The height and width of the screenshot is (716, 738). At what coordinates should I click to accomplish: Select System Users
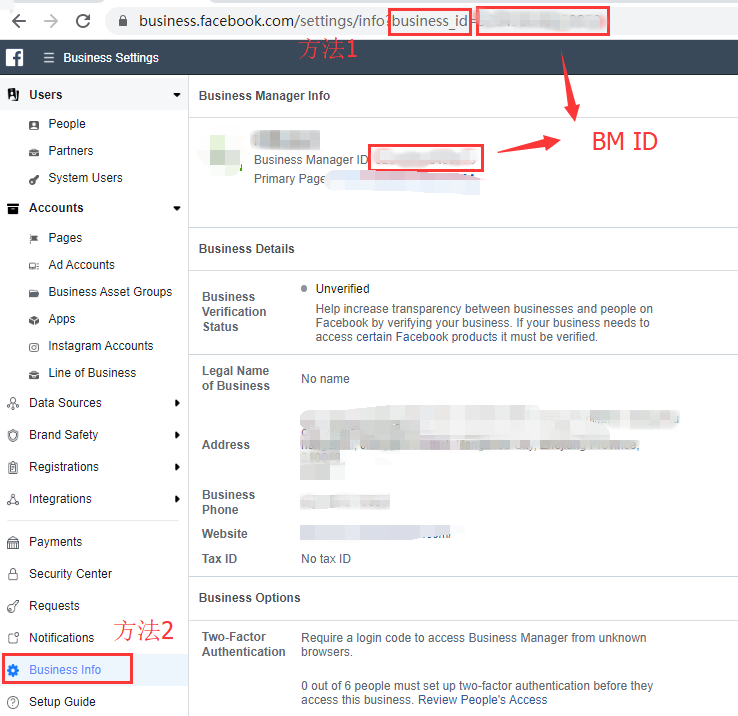(85, 178)
